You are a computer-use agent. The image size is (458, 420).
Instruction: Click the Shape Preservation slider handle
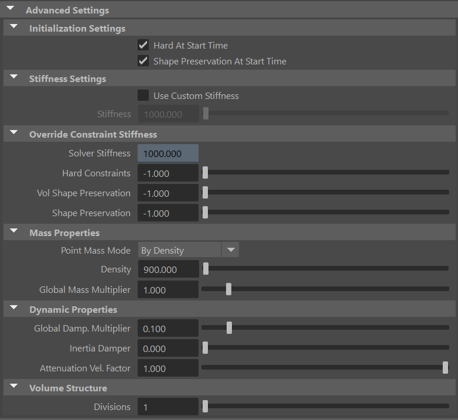[x=205, y=213]
